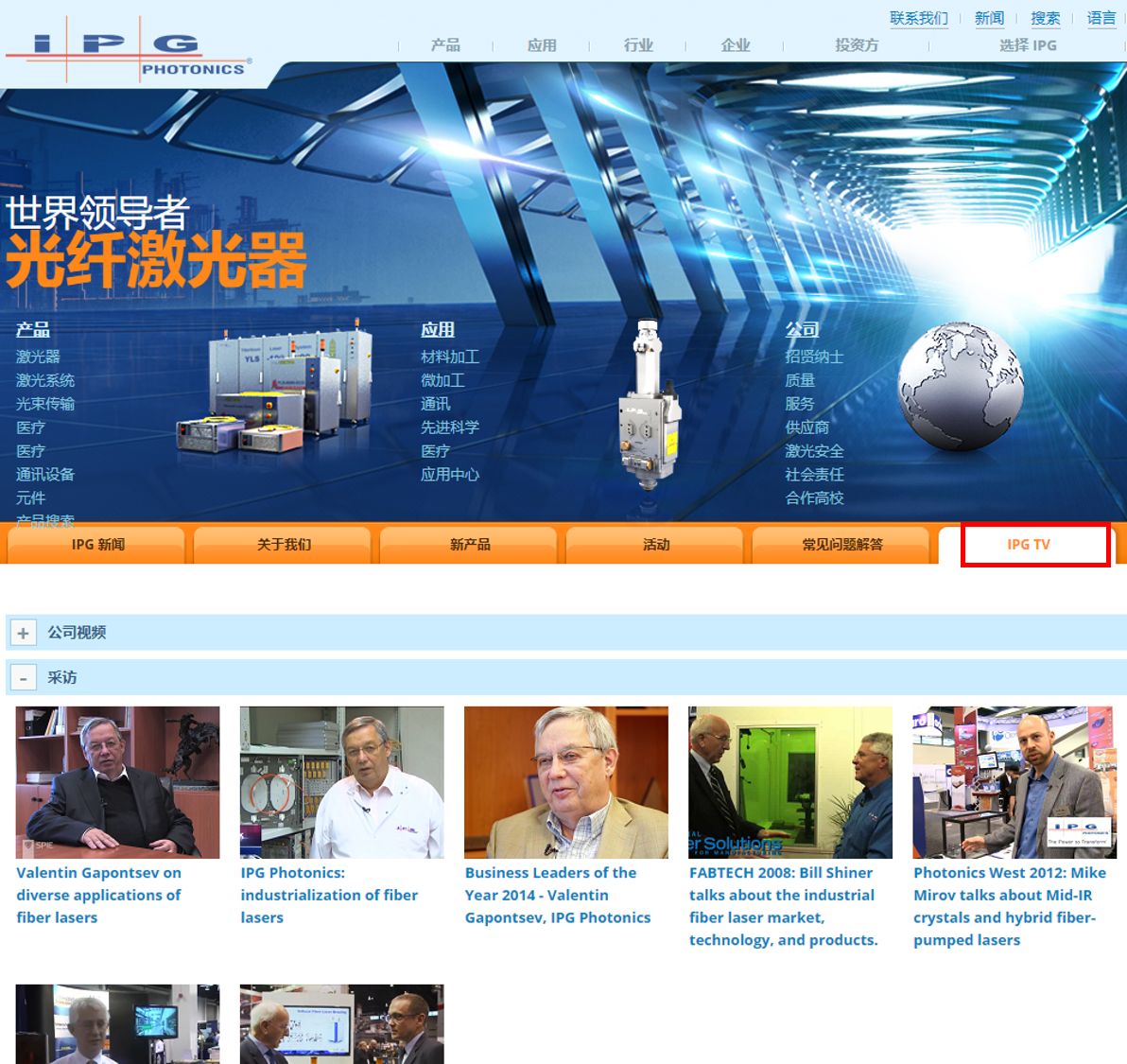Play the industrialization of fiber lasers video thumbnail
Screen dimensions: 1127x1064
coord(342,782)
